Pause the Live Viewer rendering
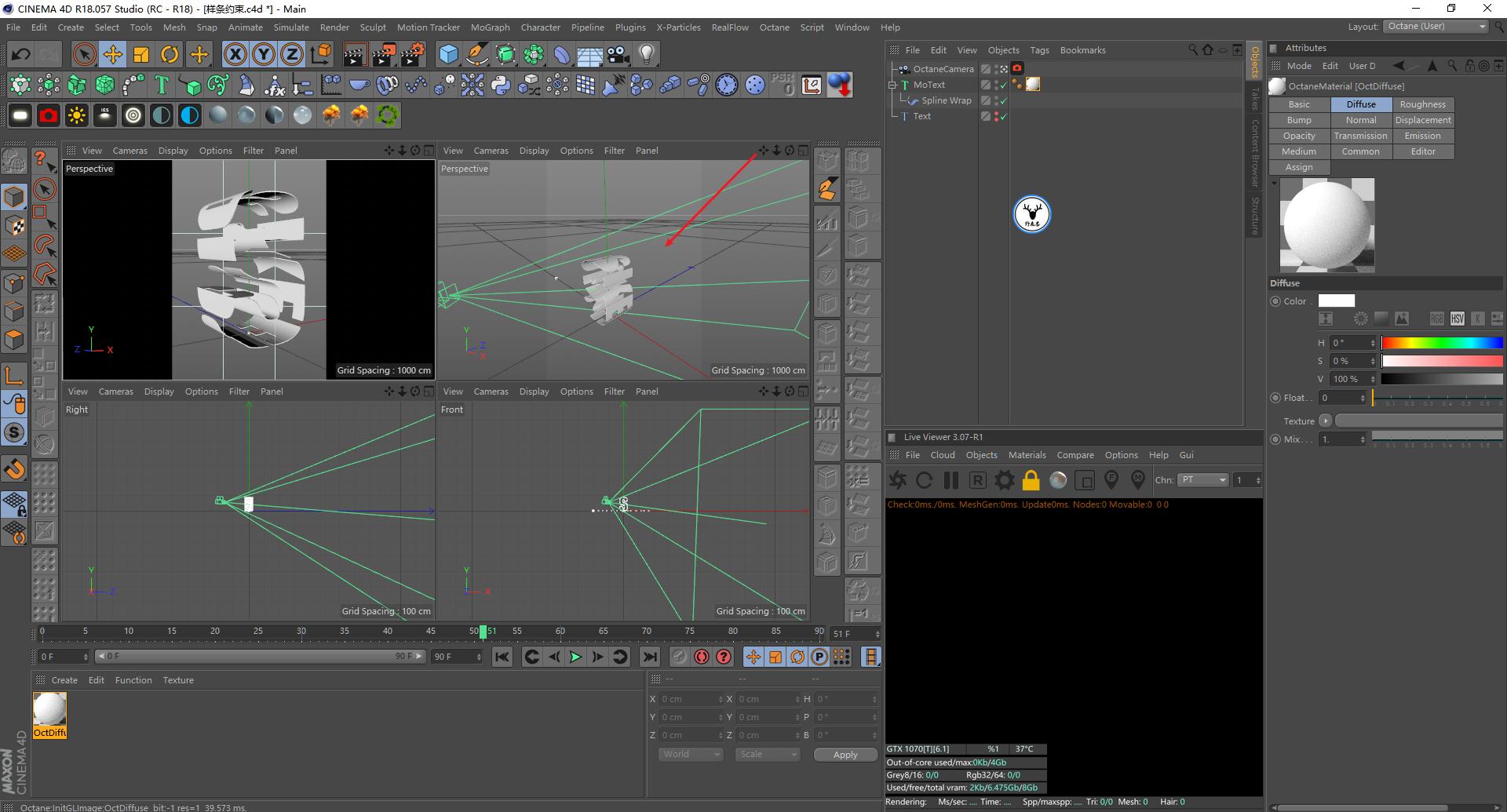Screen dimensions: 1507x812 pos(951,480)
